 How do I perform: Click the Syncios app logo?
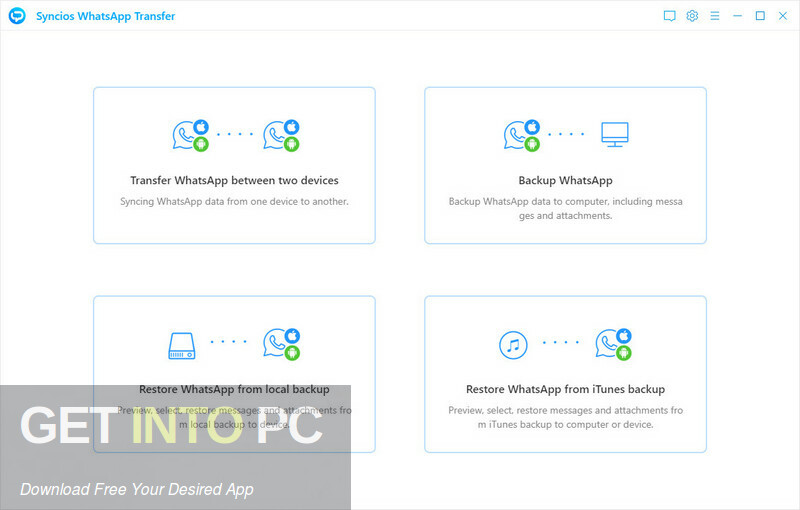pos(17,16)
